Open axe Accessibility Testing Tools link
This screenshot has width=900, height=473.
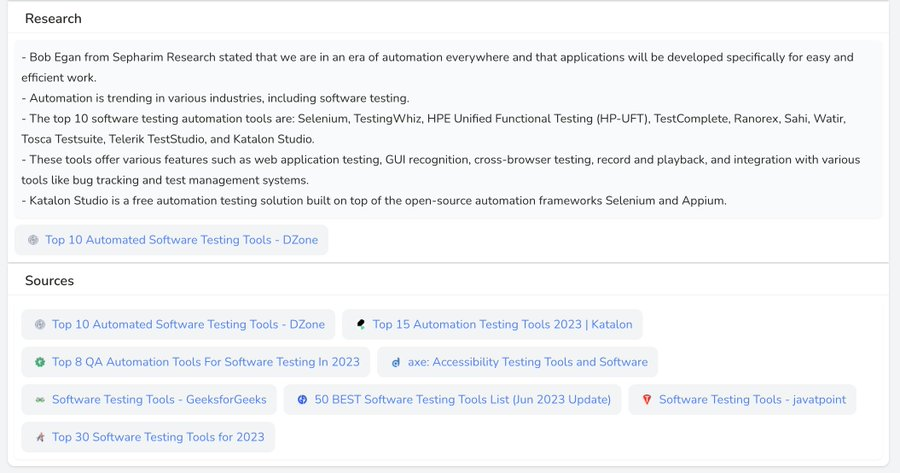(517, 362)
